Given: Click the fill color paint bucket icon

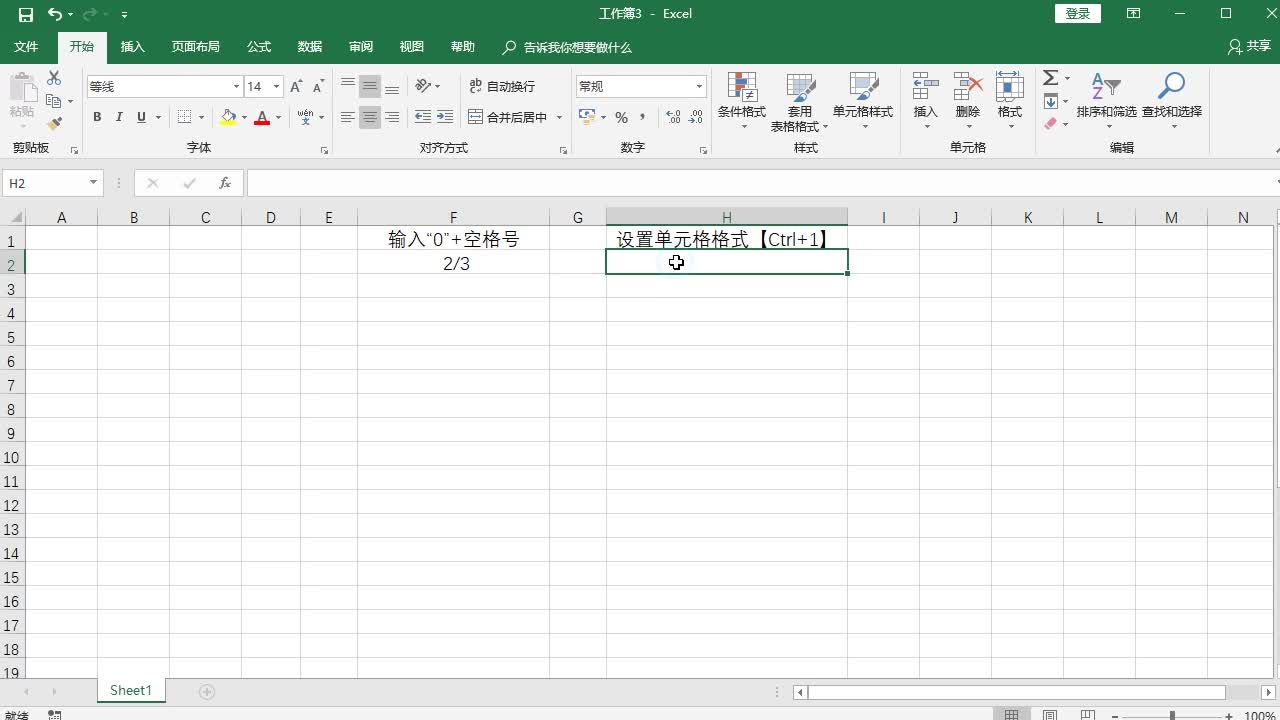Looking at the screenshot, I should pyautogui.click(x=229, y=117).
